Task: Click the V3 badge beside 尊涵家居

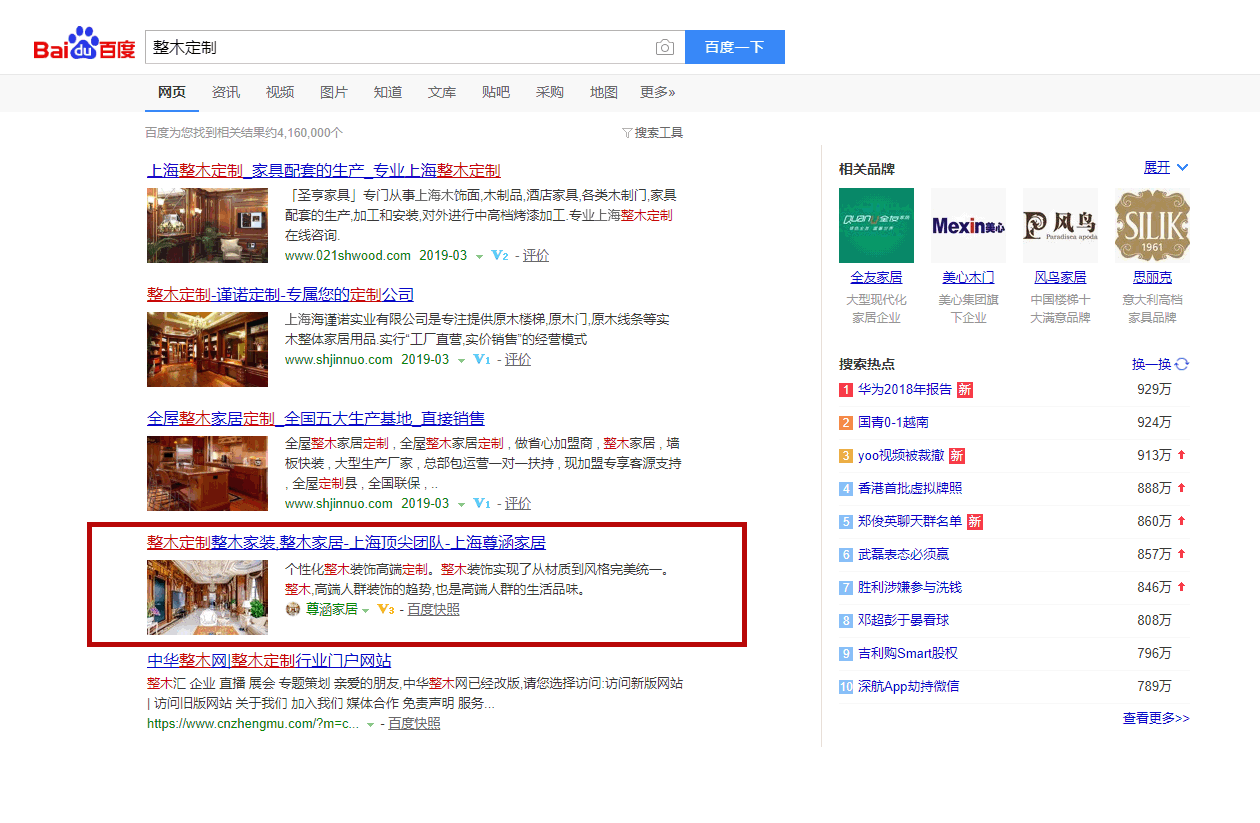Action: click(386, 609)
